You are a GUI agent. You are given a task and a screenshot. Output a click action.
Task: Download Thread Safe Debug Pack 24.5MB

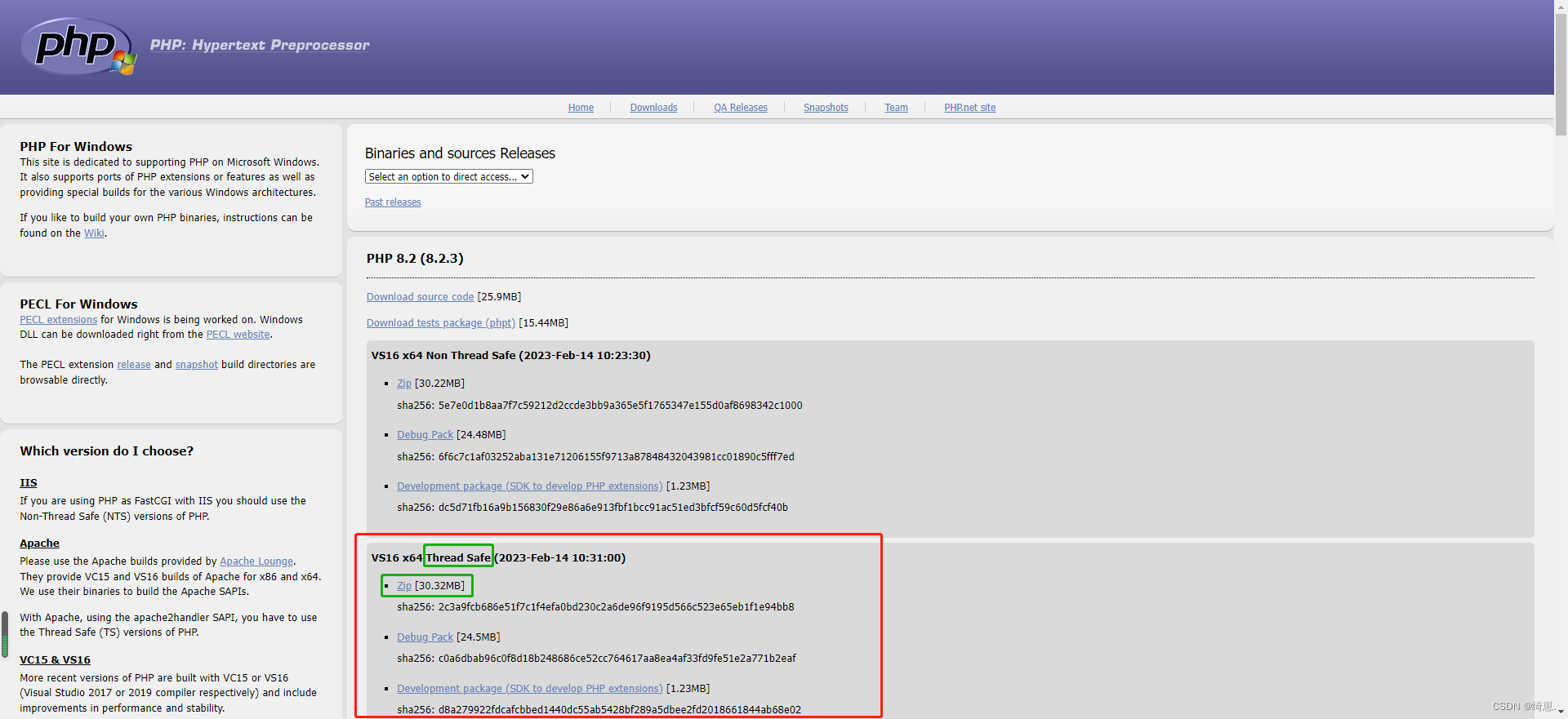click(x=425, y=637)
